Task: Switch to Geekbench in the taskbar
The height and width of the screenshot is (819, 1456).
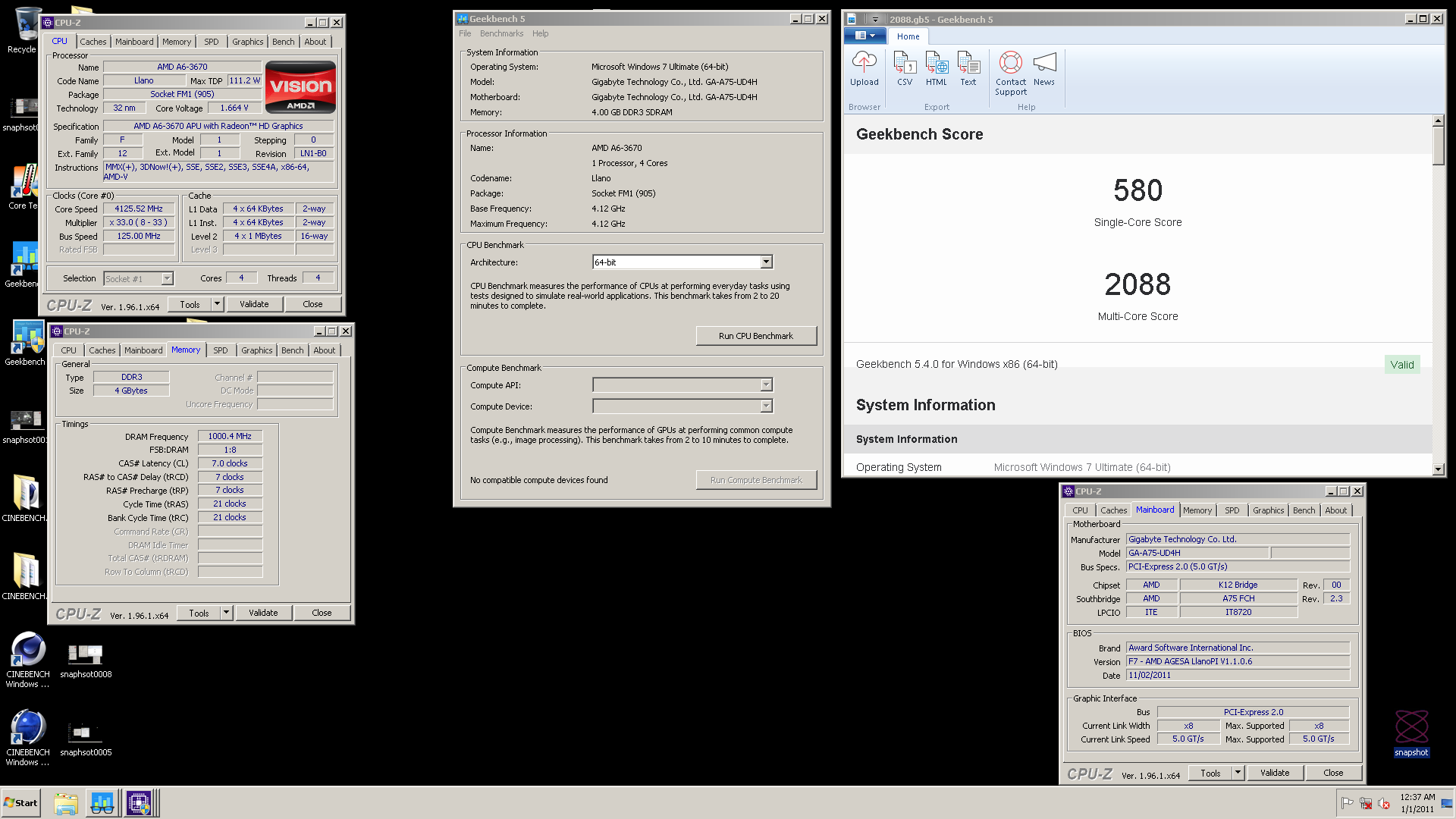Action: (102, 803)
